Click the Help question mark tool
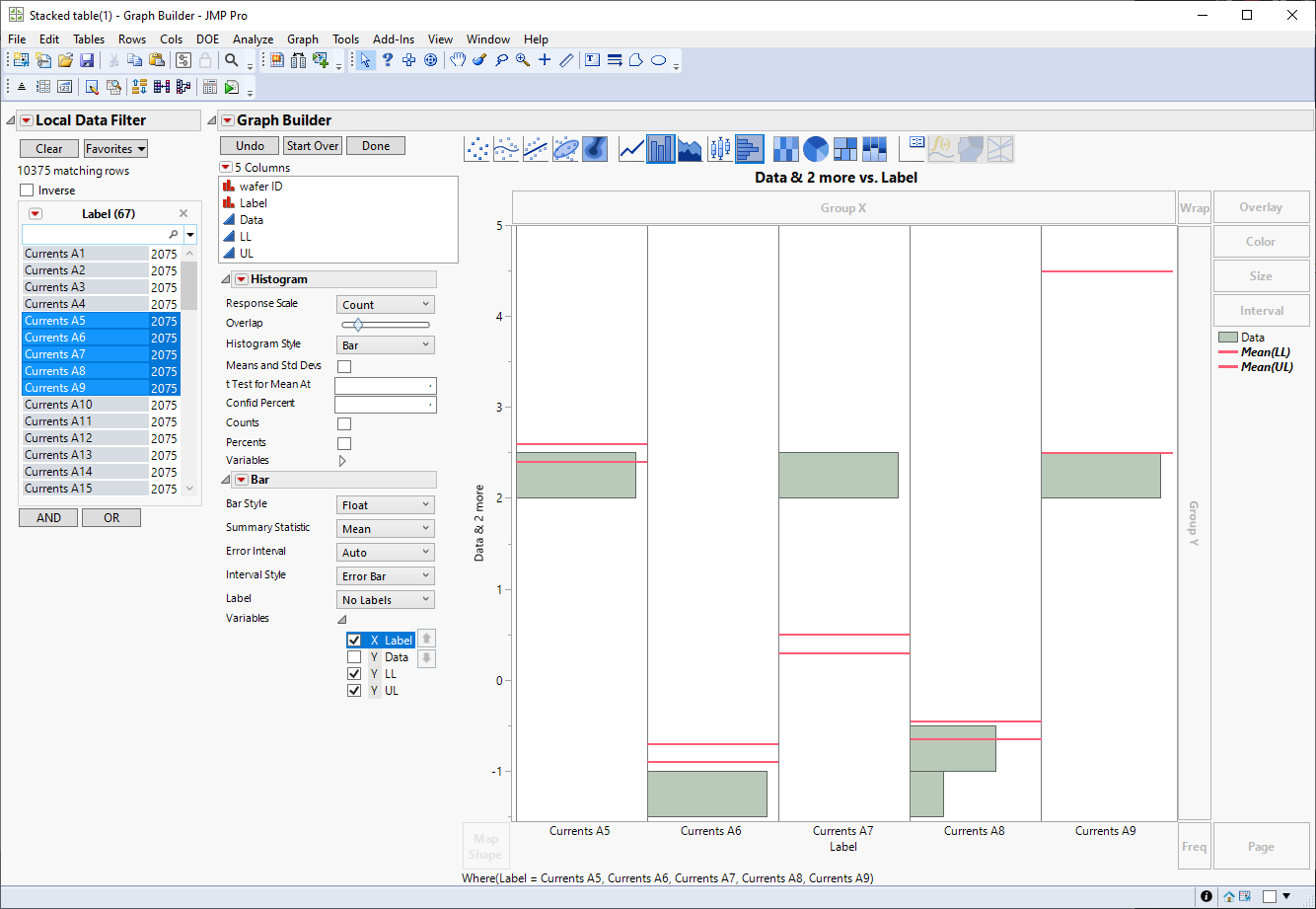 [x=388, y=60]
